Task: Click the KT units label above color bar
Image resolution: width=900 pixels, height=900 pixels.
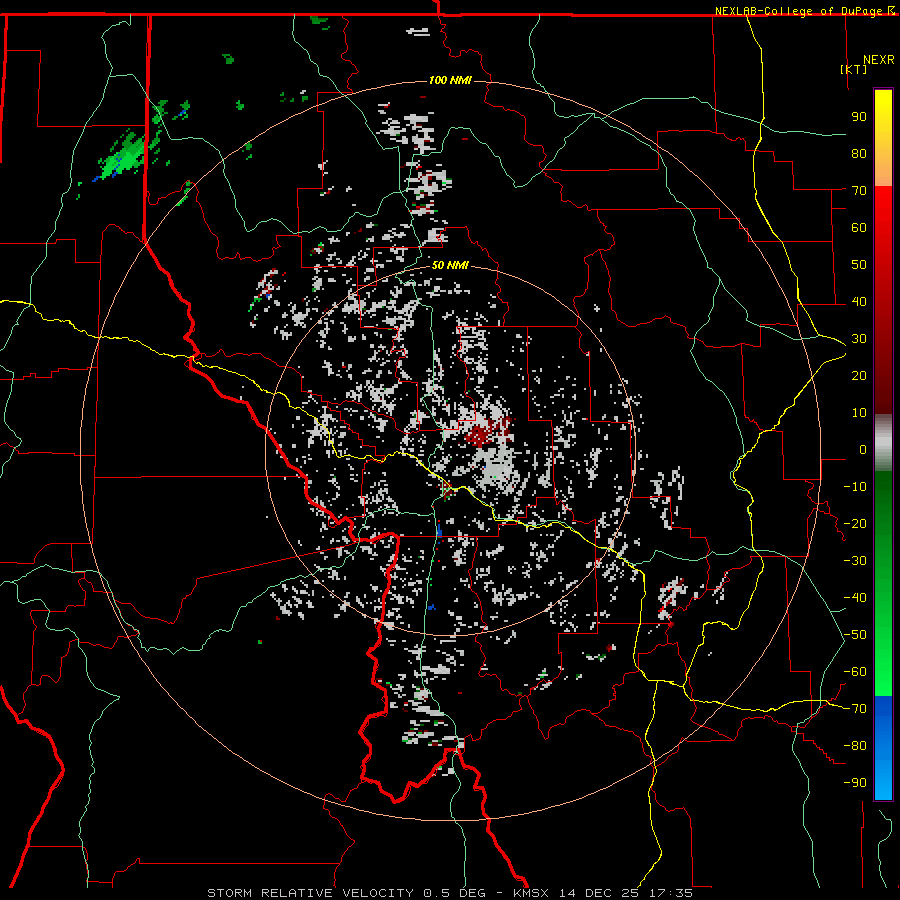Action: 854,69
